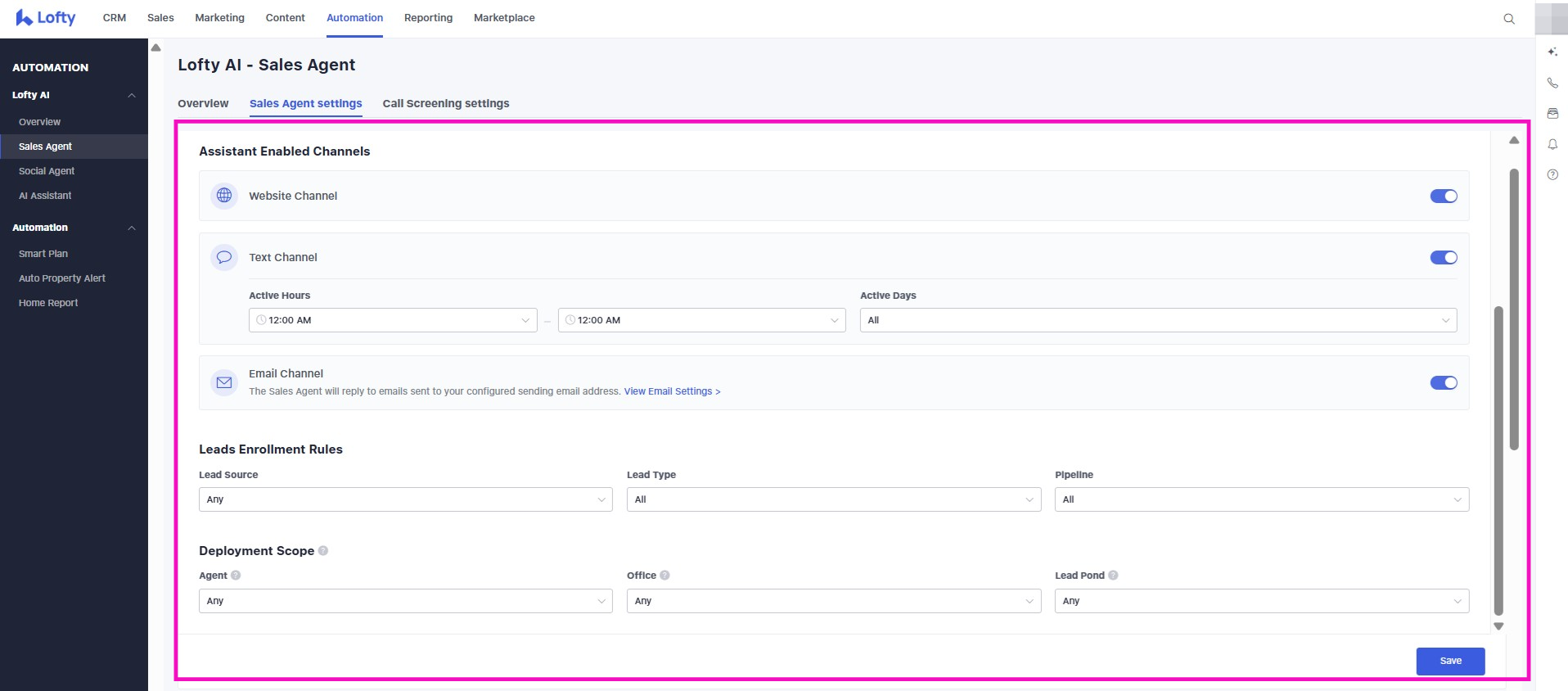This screenshot has width=1568, height=691.
Task: Click the Lofty logo
Action: click(x=46, y=18)
